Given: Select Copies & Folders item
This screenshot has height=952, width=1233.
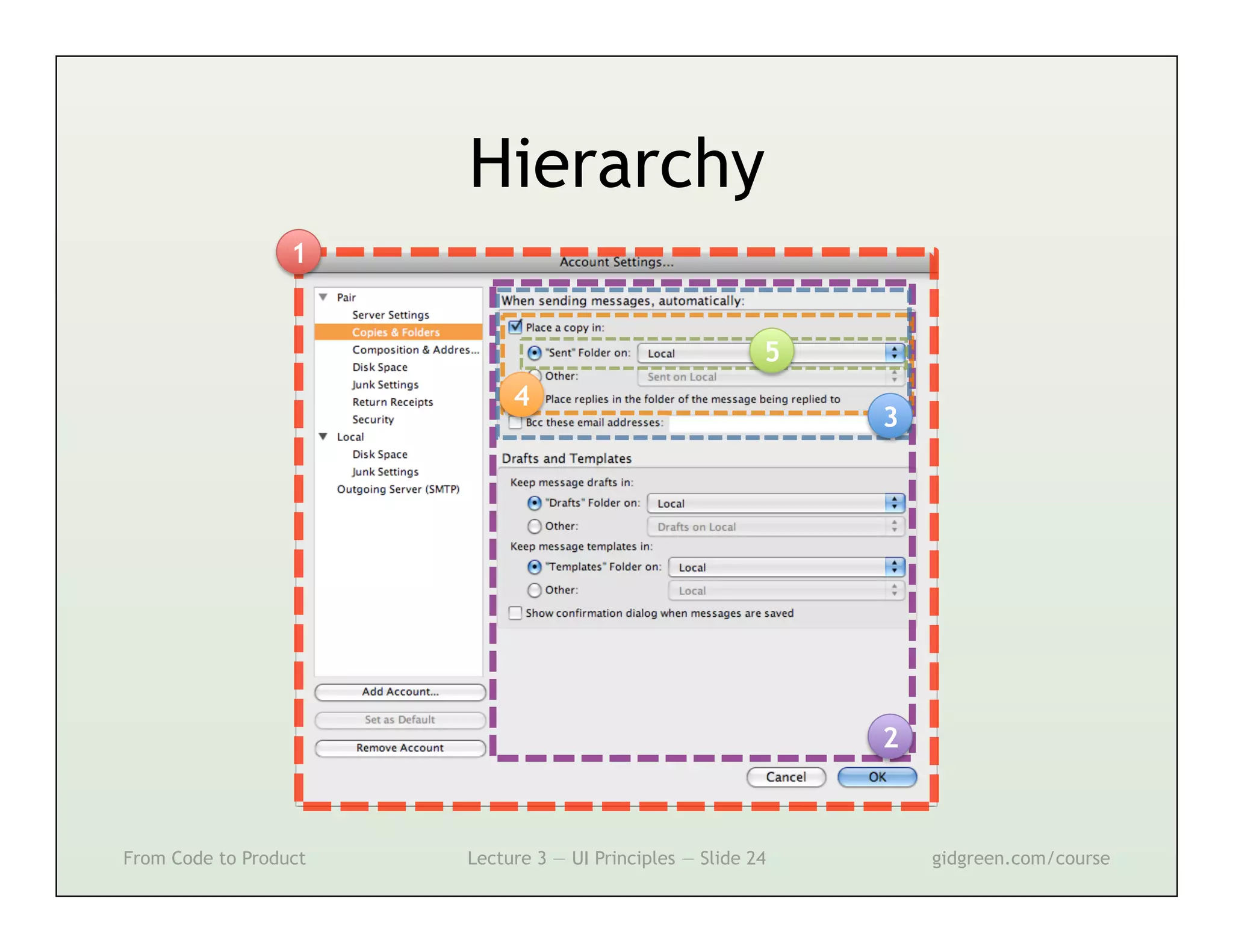Looking at the screenshot, I should point(398,332).
